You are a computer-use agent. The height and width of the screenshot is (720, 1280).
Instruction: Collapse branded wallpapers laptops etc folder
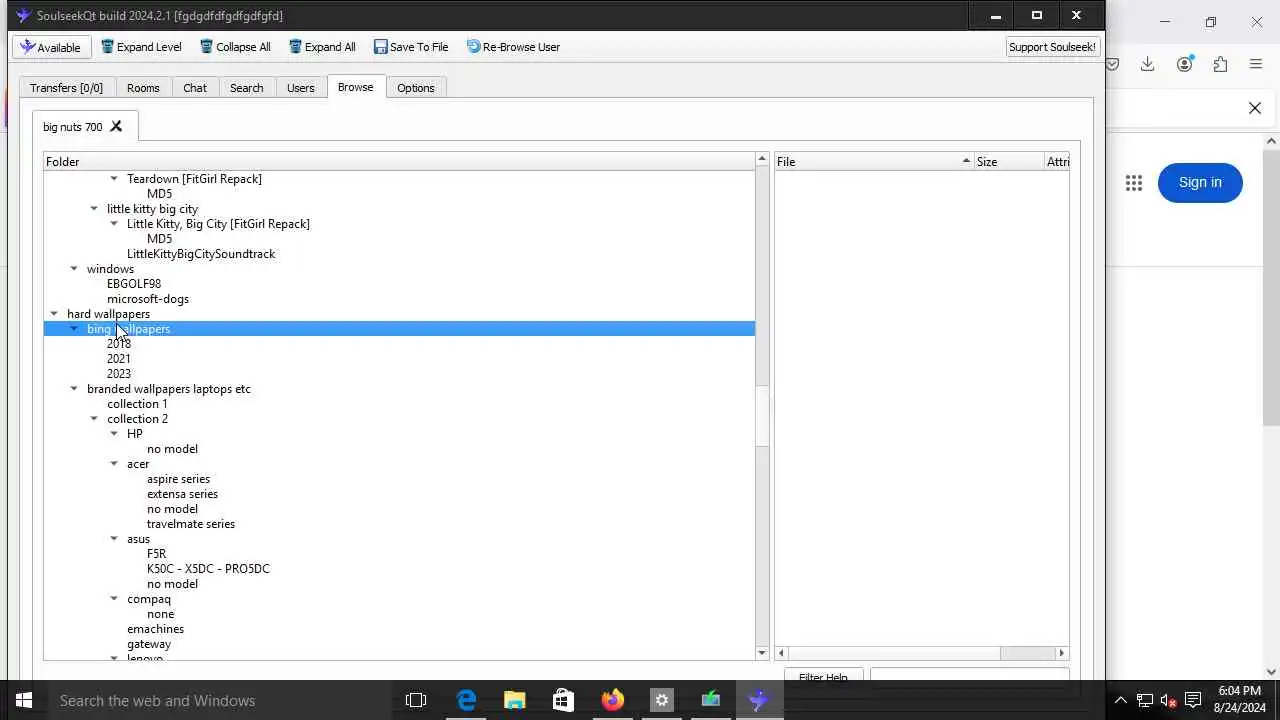pos(74,389)
